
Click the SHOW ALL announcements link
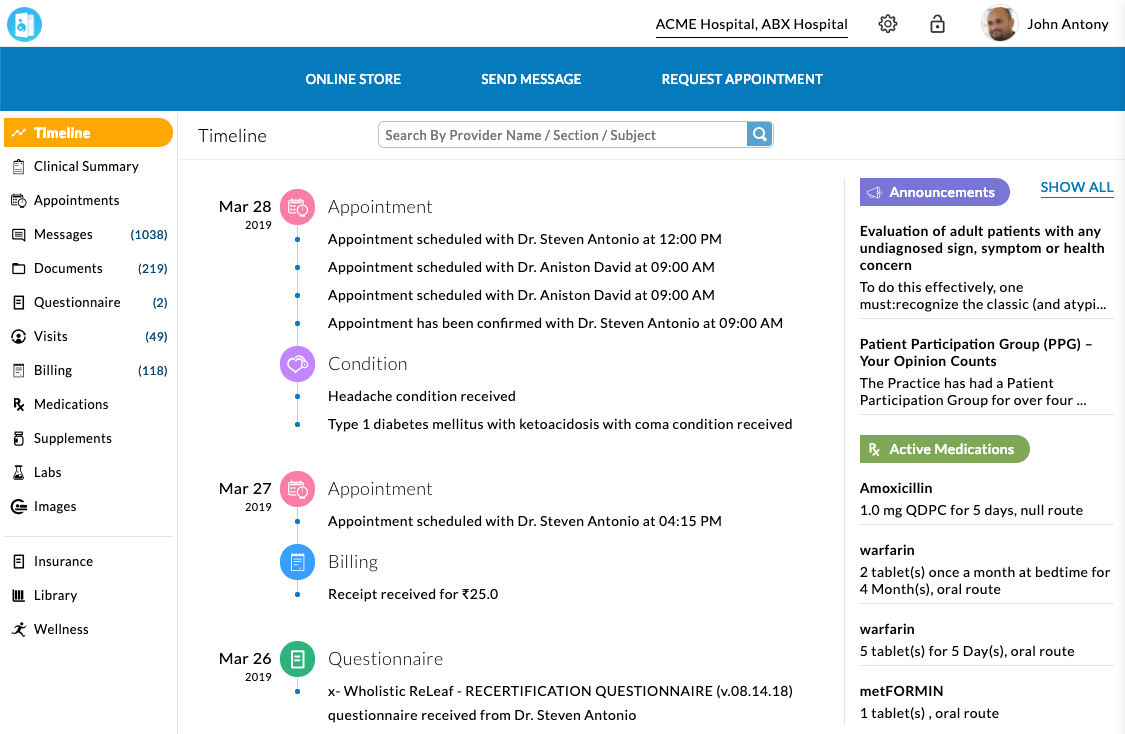point(1077,187)
